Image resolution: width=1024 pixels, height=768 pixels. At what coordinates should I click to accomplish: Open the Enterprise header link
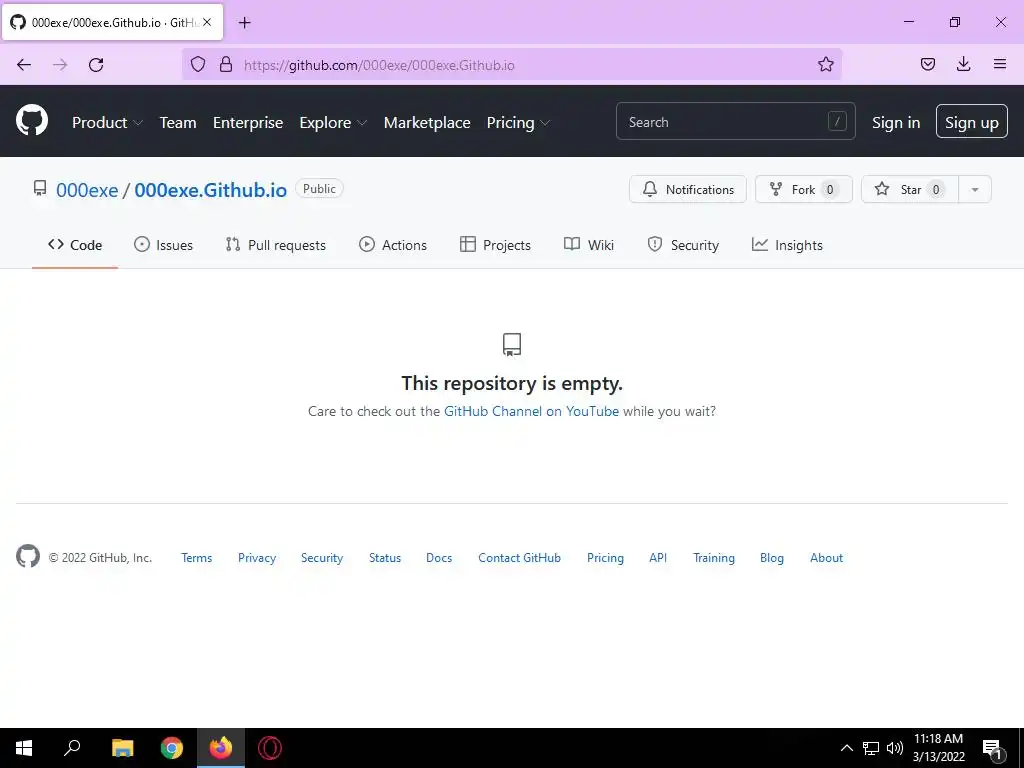pyautogui.click(x=248, y=123)
